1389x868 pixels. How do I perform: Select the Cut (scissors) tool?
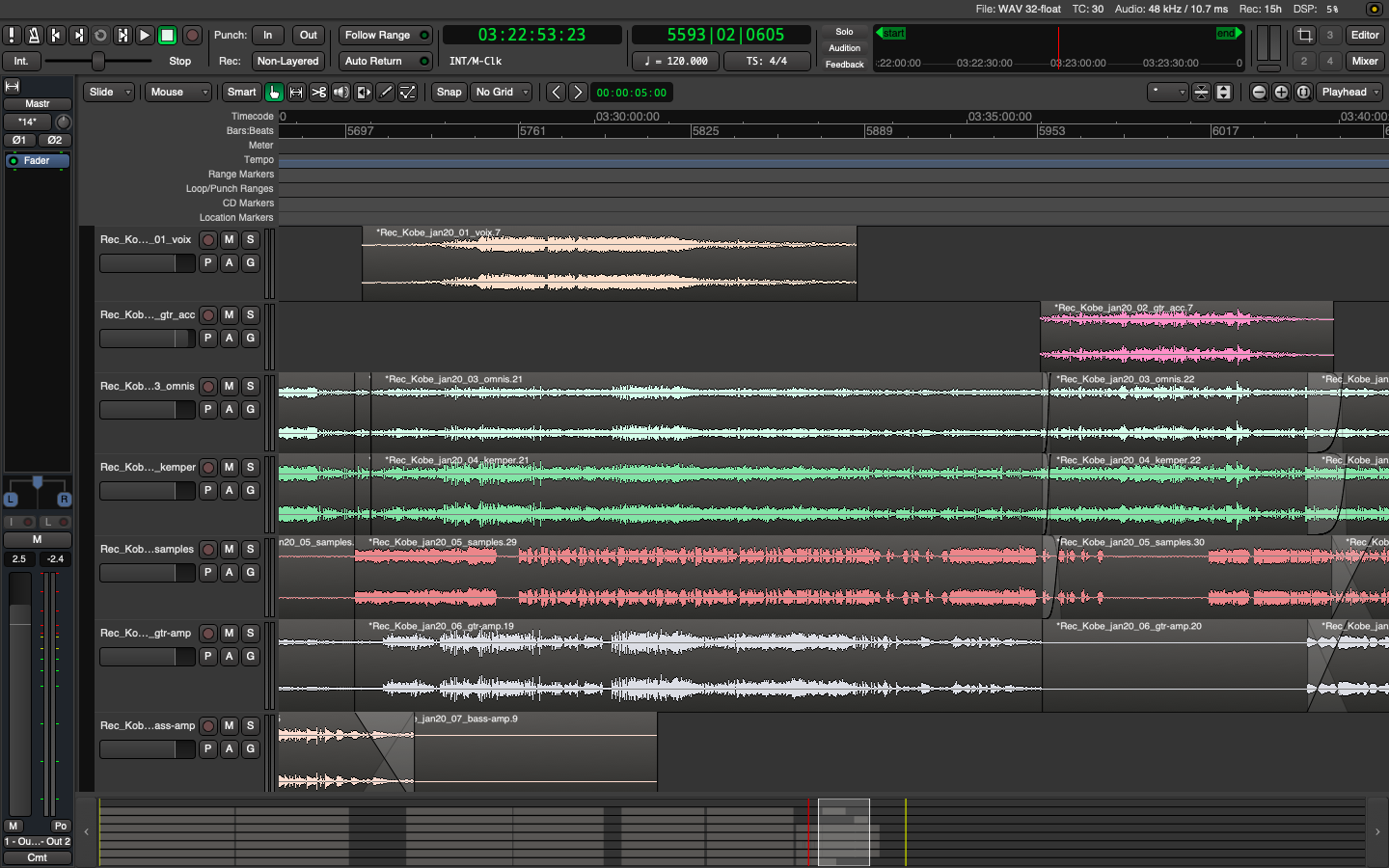pos(318,93)
